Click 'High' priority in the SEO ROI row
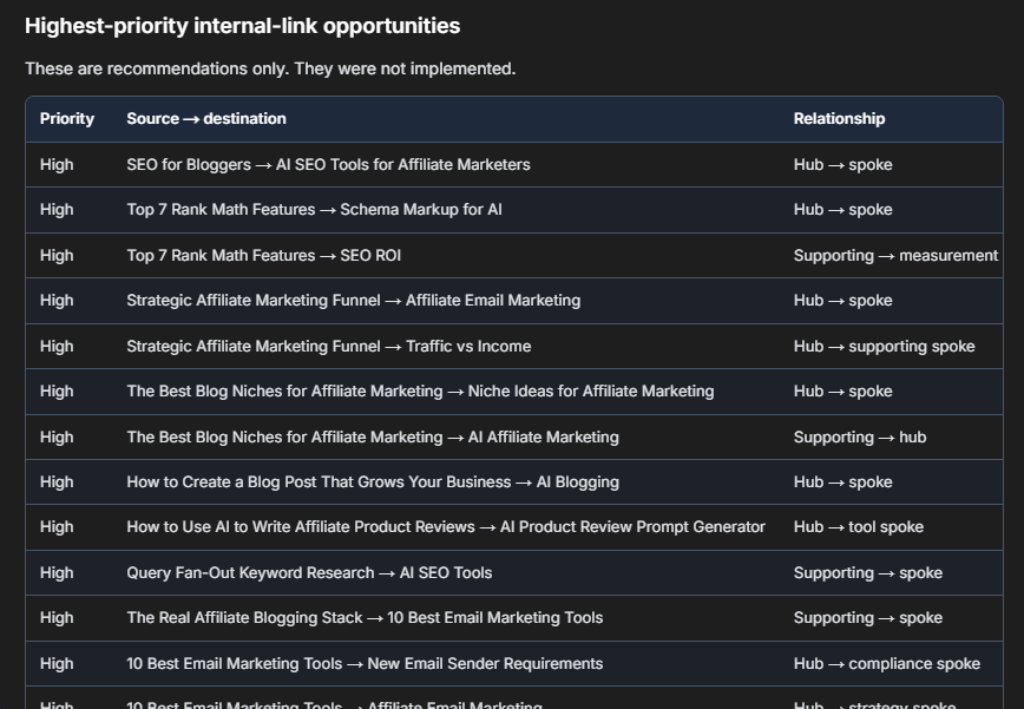The height and width of the screenshot is (709, 1024). tap(57, 255)
